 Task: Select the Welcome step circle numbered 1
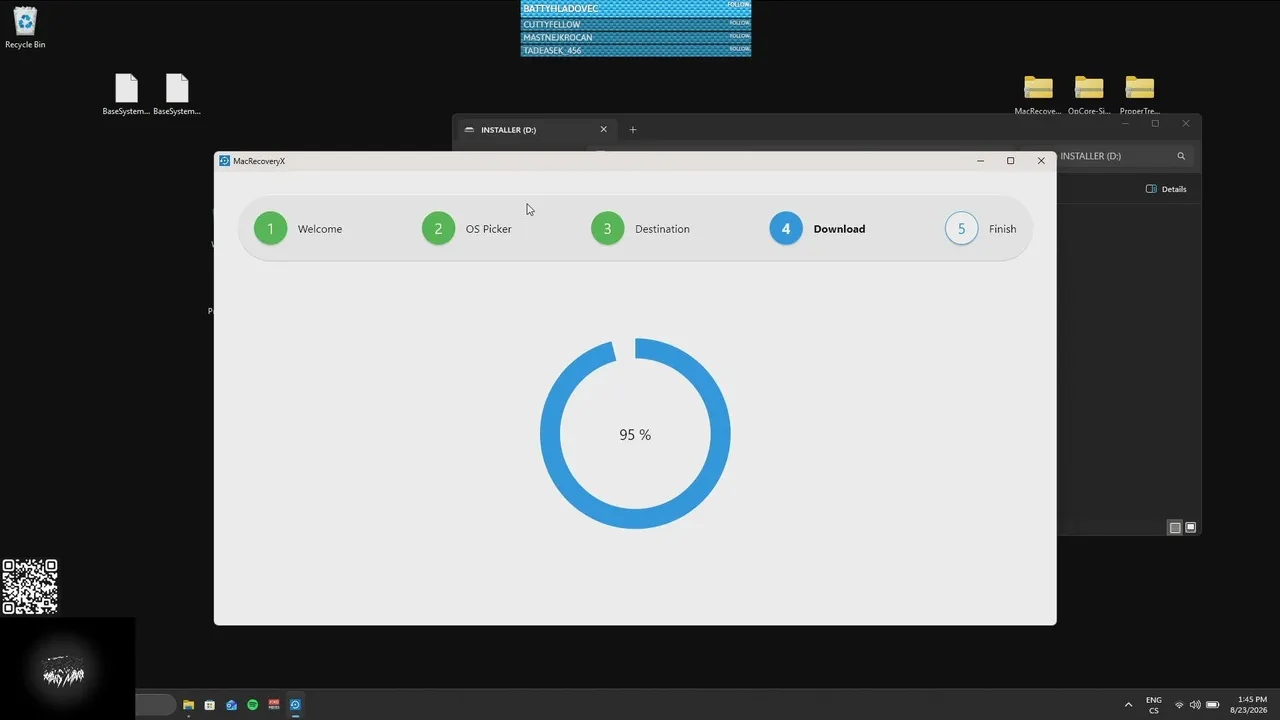[x=270, y=229]
